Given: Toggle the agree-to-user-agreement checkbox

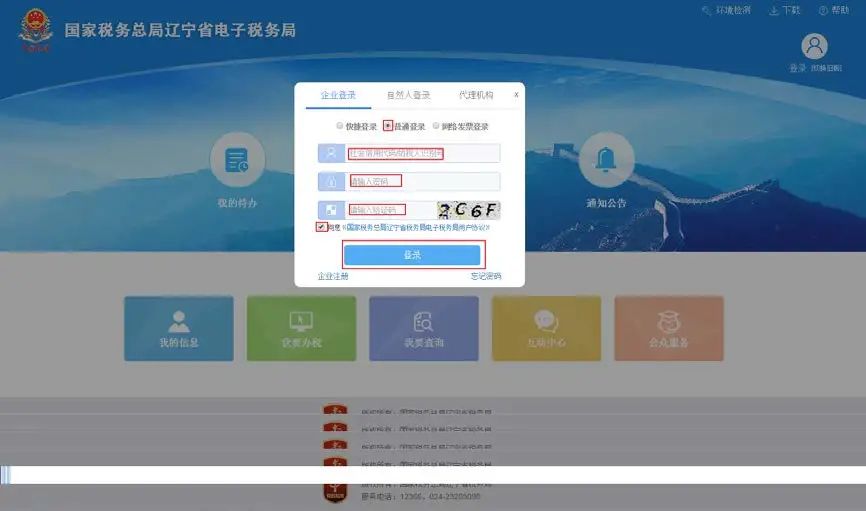Looking at the screenshot, I should coord(321,227).
